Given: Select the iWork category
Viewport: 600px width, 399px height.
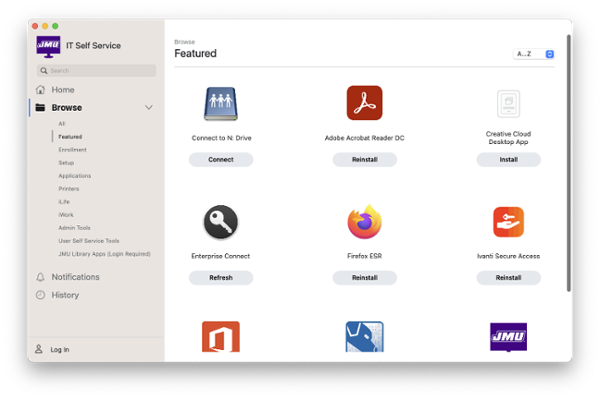Looking at the screenshot, I should tap(66, 215).
